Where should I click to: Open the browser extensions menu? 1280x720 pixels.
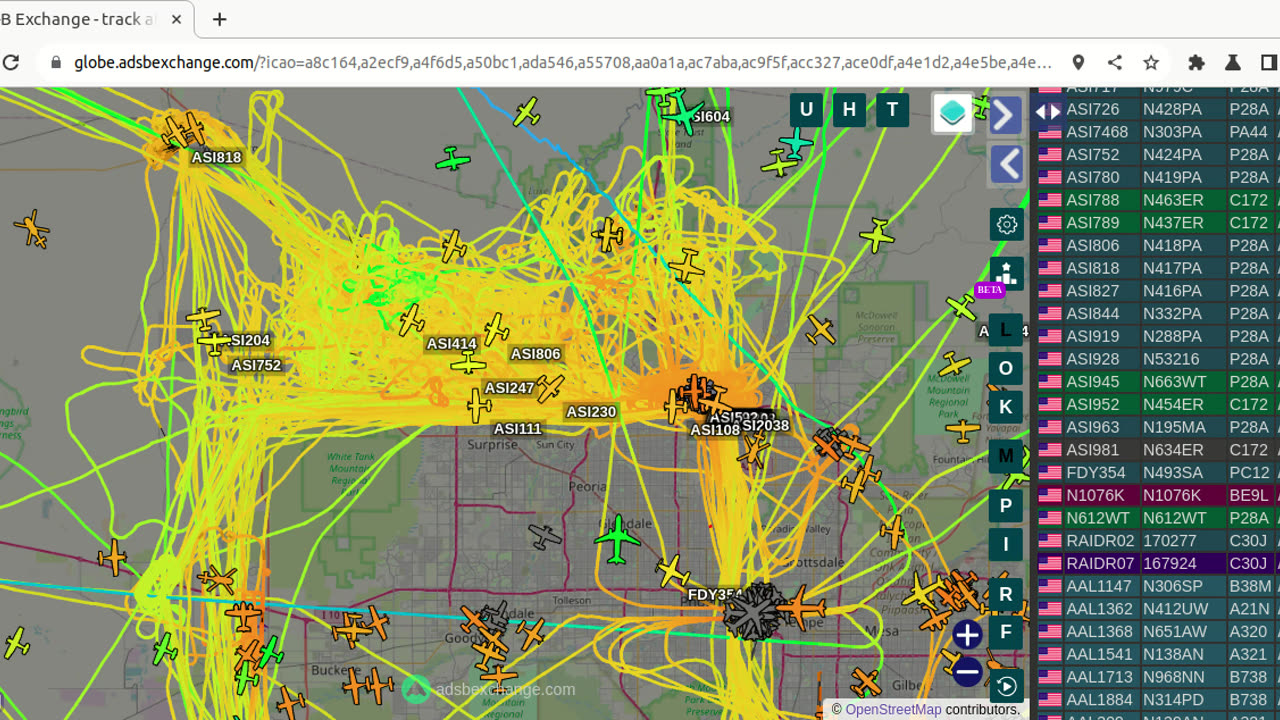tap(1196, 62)
